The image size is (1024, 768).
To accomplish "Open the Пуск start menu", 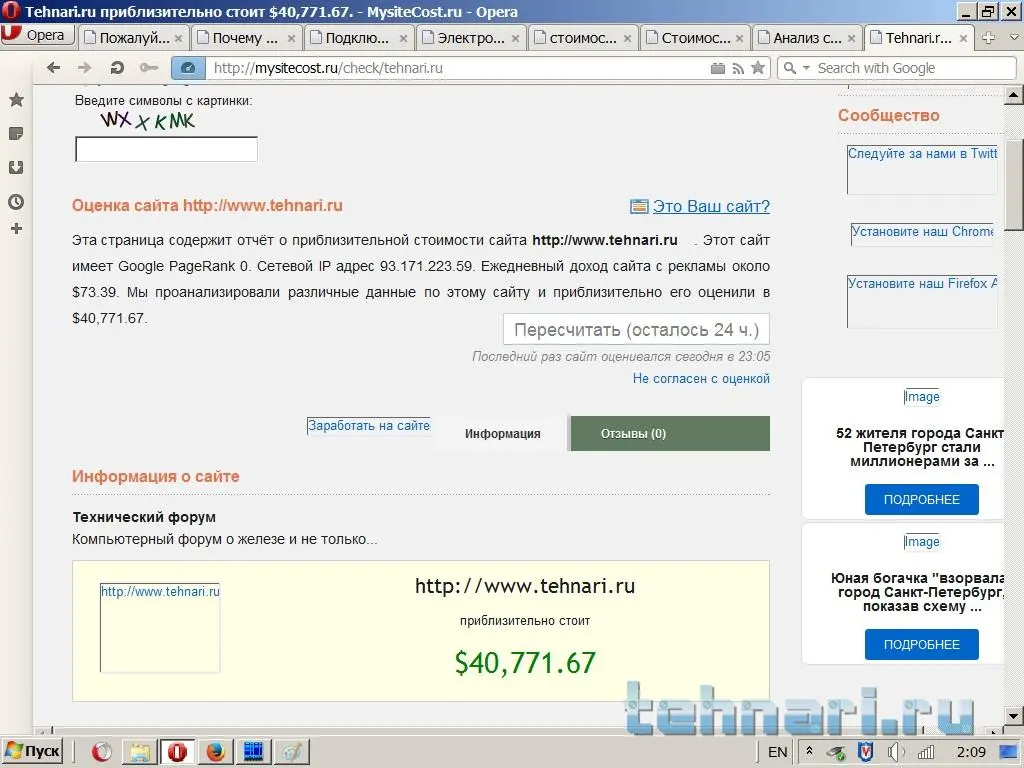I will click(x=32, y=752).
